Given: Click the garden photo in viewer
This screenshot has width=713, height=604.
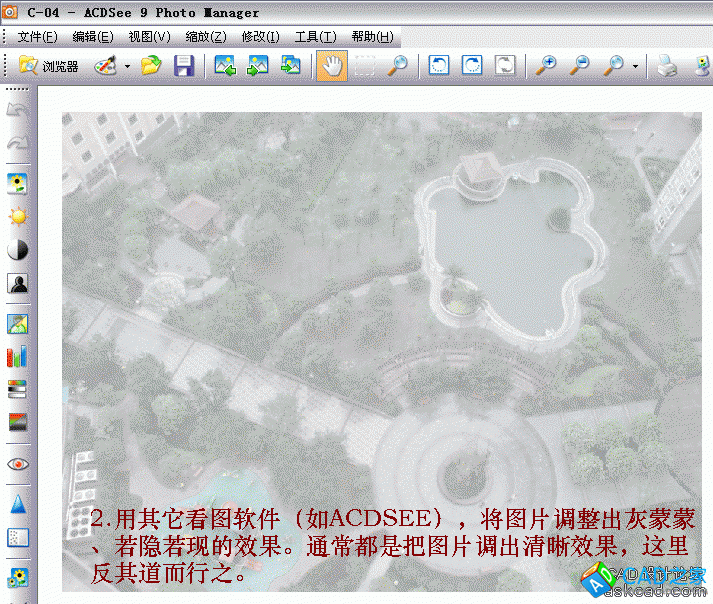Looking at the screenshot, I should pos(380,300).
